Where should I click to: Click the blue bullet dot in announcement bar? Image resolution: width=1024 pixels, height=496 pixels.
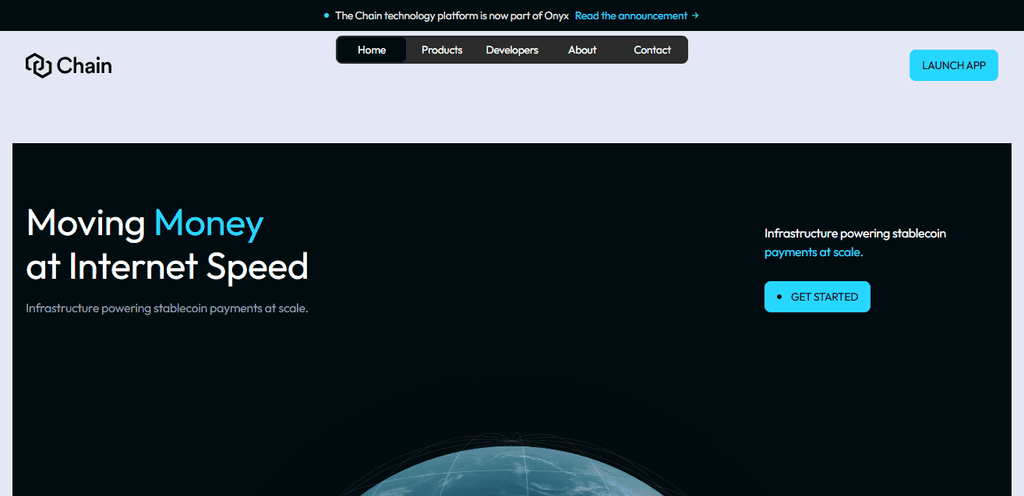point(327,16)
